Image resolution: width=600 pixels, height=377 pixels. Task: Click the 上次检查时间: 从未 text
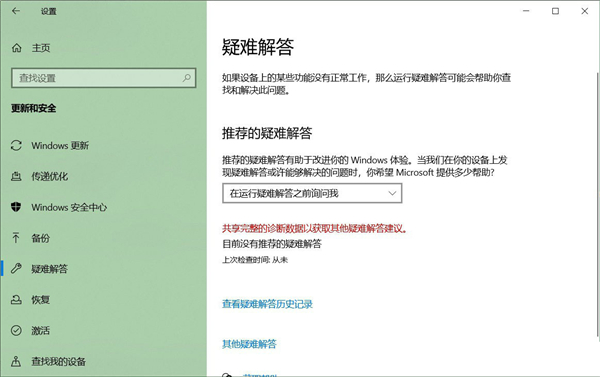(255, 260)
